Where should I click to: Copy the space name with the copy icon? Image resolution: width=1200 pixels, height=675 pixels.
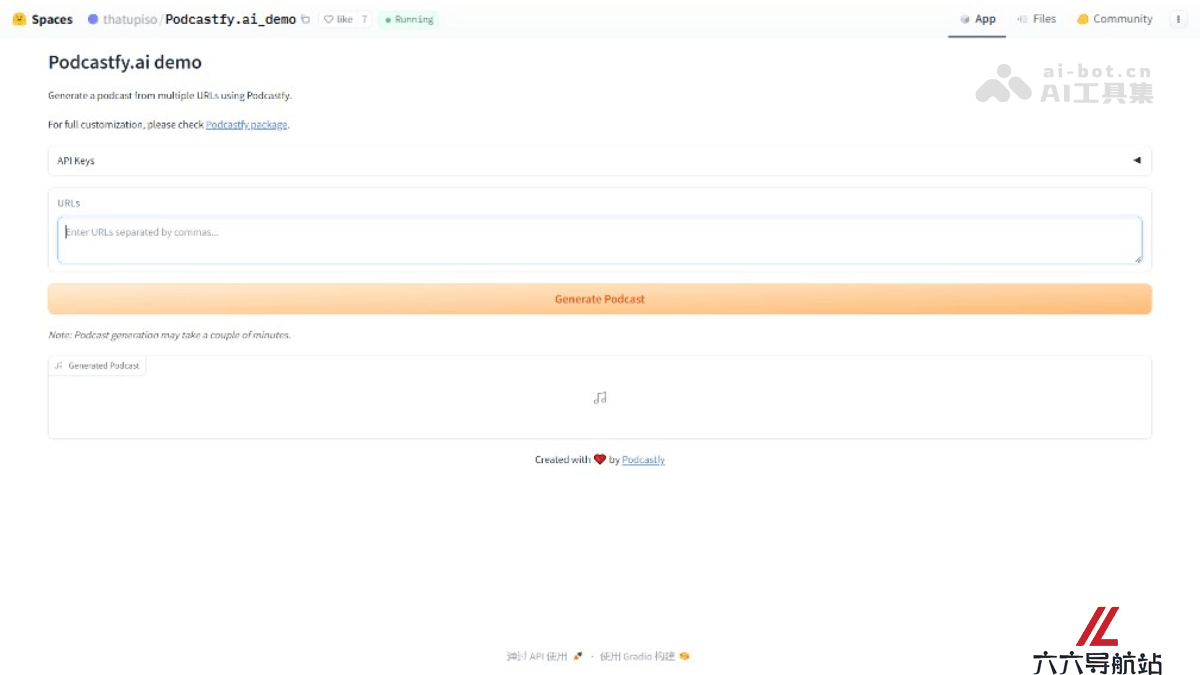[x=306, y=19]
